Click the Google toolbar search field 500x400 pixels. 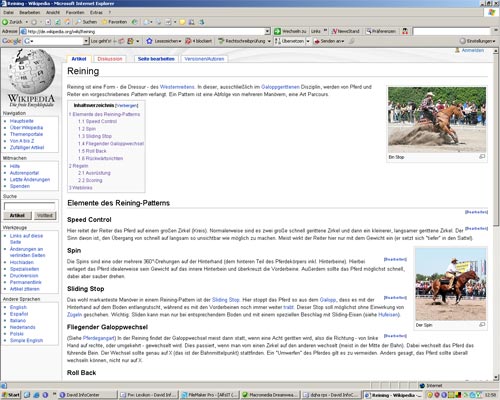[57, 41]
